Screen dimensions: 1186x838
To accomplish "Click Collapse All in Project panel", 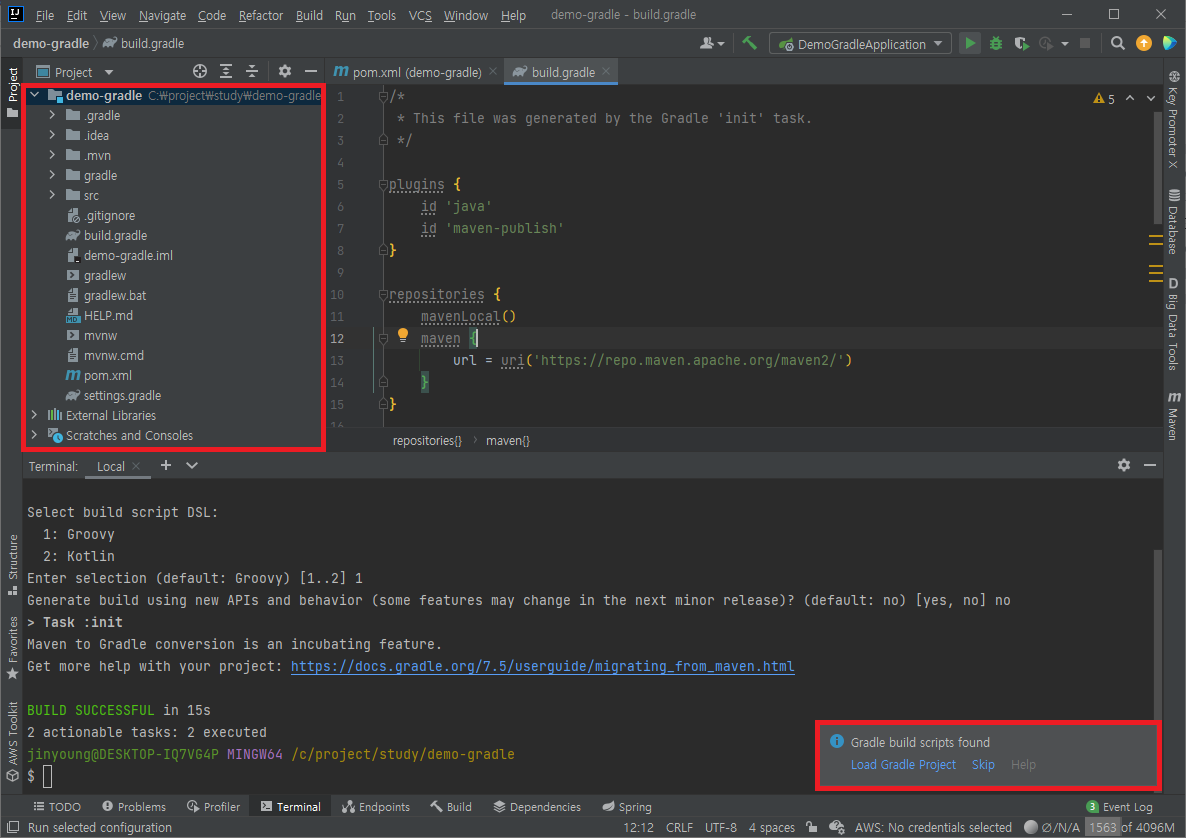I will pyautogui.click(x=252, y=71).
